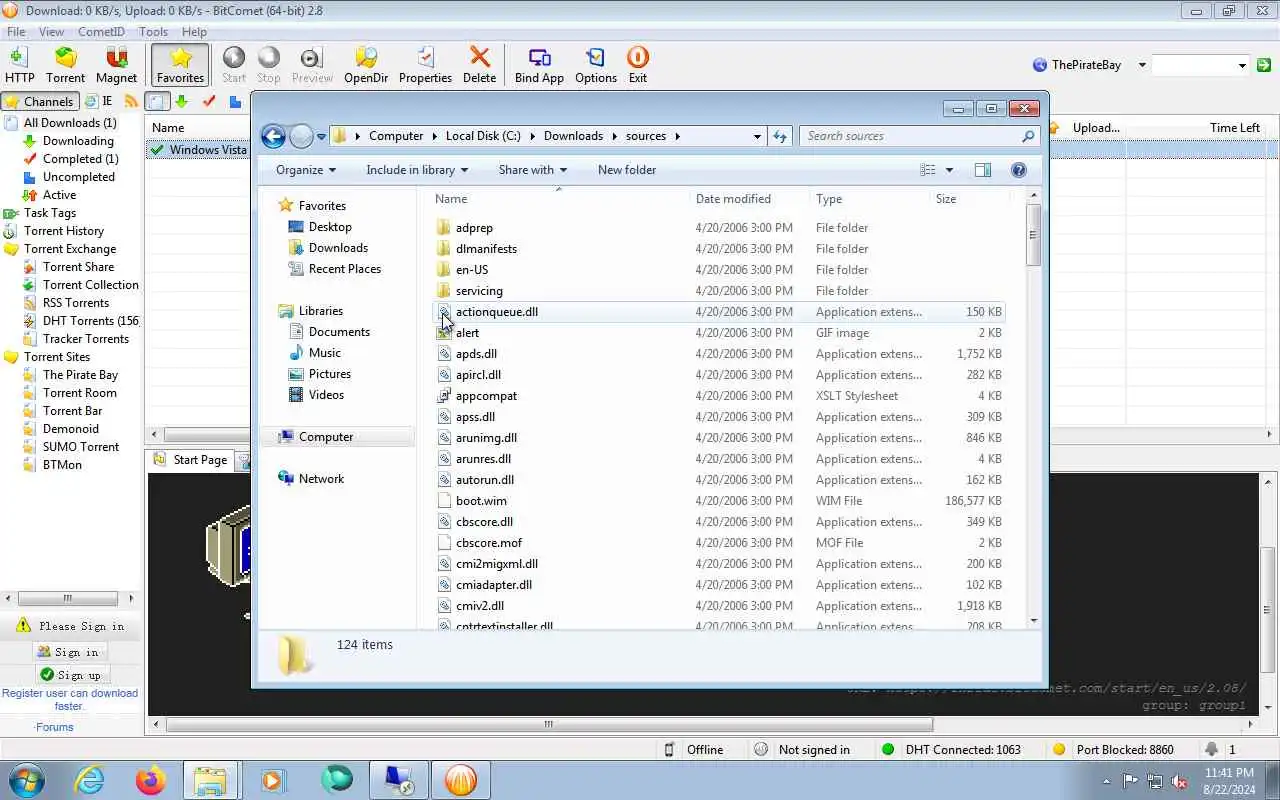Expand the address bar history dropdown
Viewport: 1280px width, 800px height.
pos(757,136)
